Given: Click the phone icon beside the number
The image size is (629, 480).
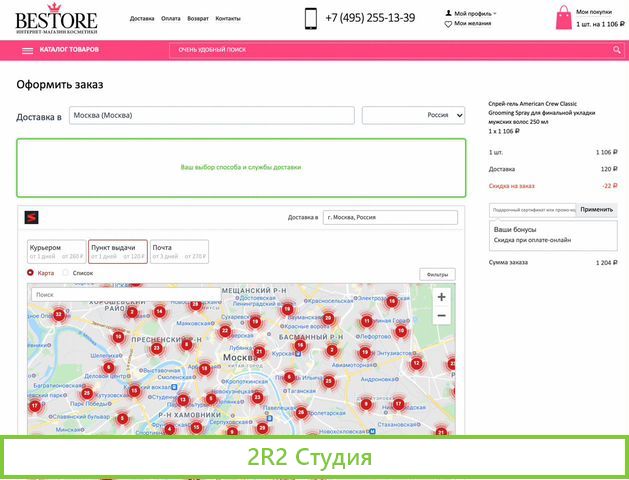Looking at the screenshot, I should click(x=310, y=18).
